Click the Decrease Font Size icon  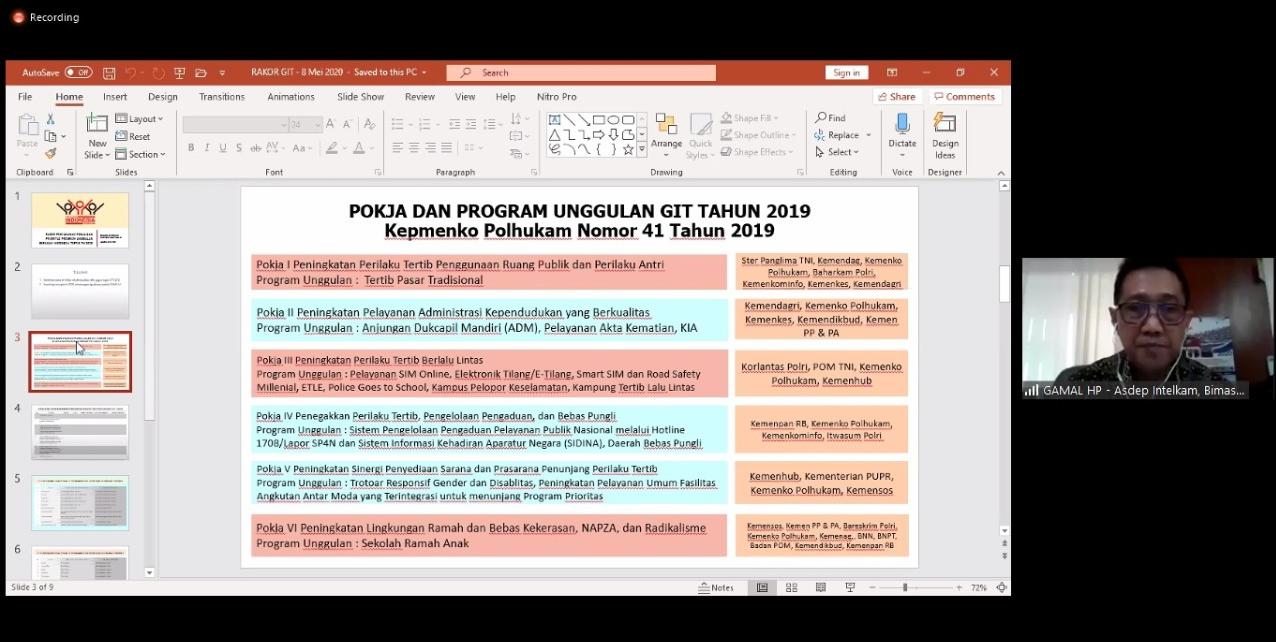pyautogui.click(x=348, y=124)
